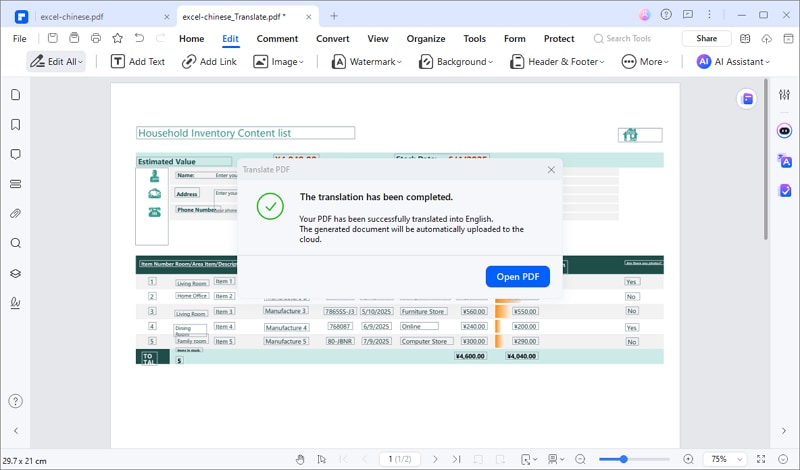Screen dimensions: 800x470
Task: Open the bookmarks panel icon
Action: point(16,125)
